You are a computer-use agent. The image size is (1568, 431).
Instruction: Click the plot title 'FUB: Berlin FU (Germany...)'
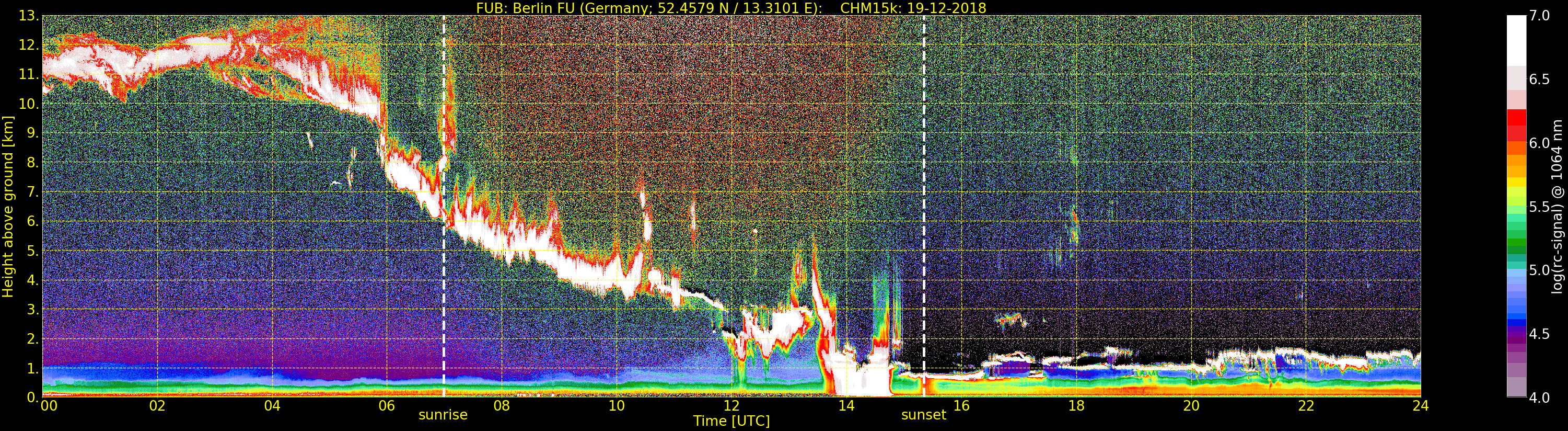[x=731, y=7]
